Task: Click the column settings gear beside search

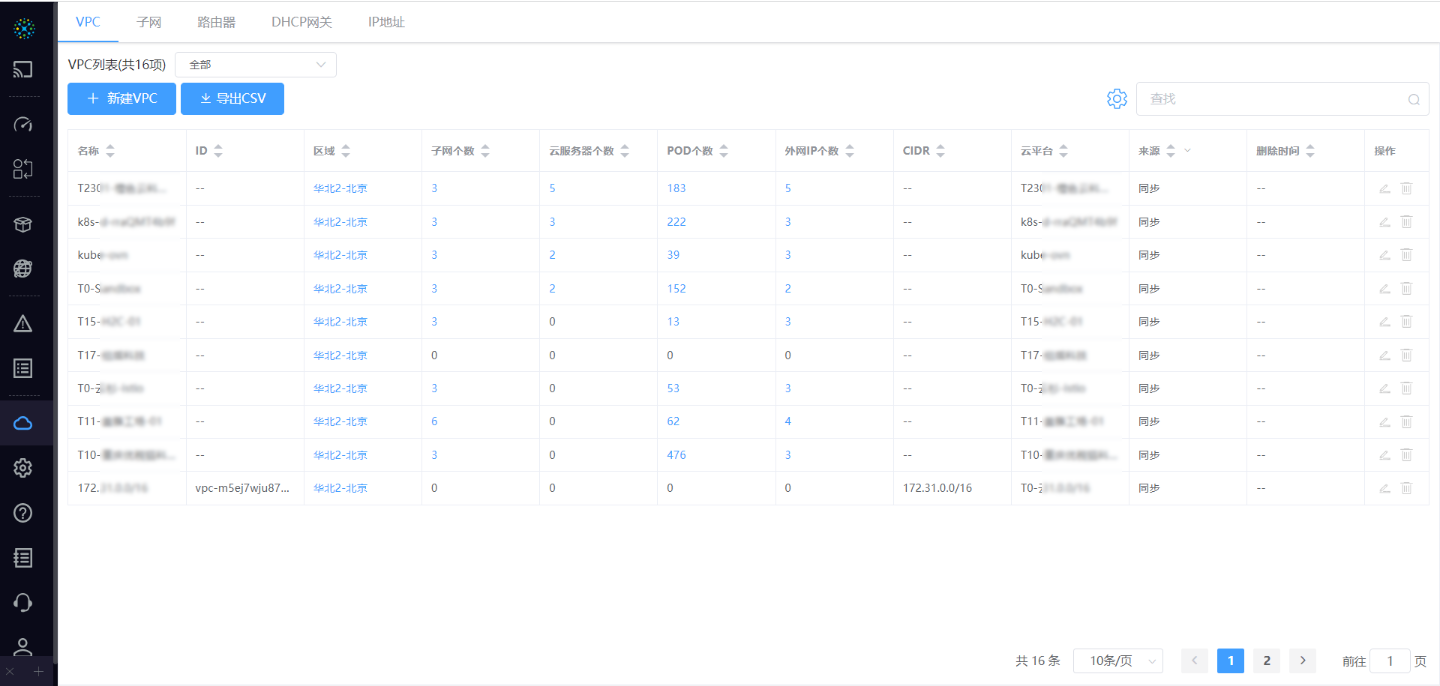Action: click(1116, 99)
